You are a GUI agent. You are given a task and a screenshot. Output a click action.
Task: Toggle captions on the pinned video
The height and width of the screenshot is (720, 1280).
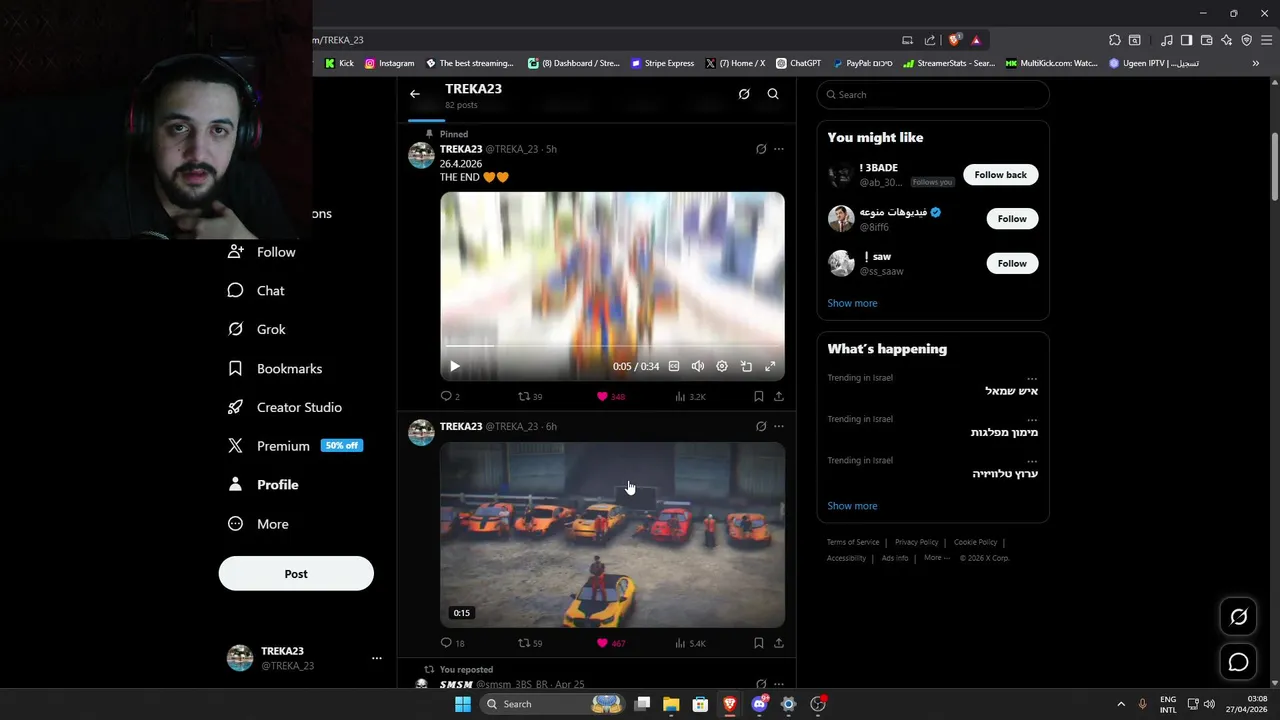pos(674,366)
